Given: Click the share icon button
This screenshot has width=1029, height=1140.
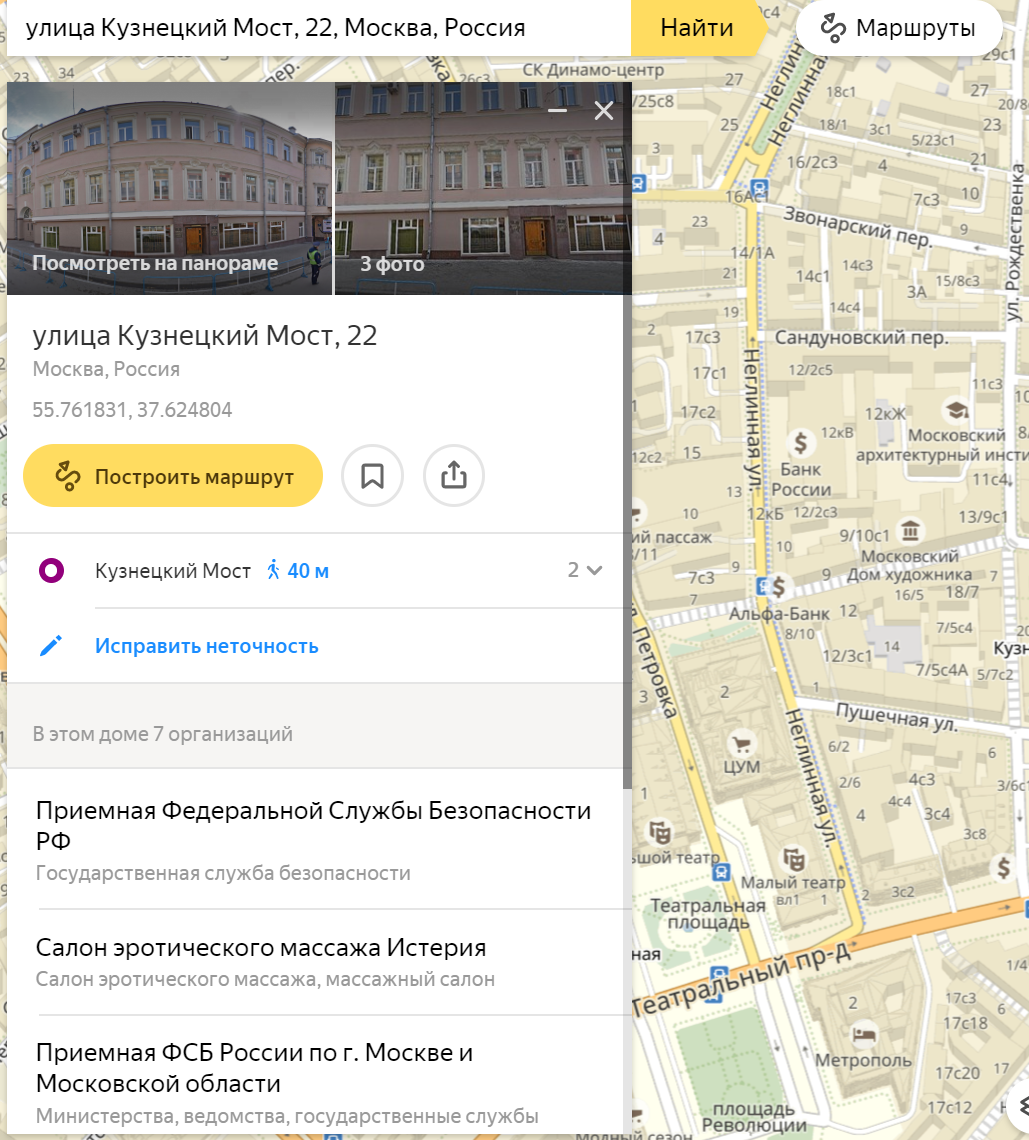Looking at the screenshot, I should (454, 476).
